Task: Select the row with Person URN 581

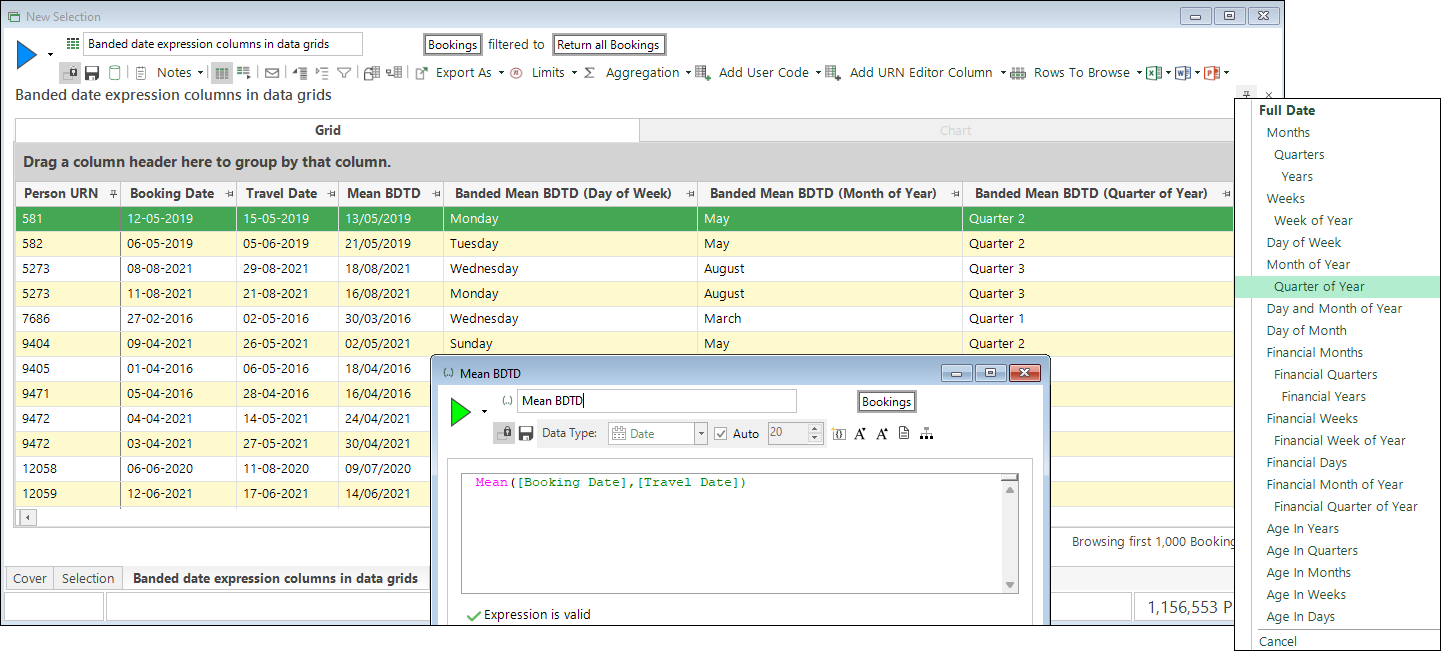Action: 625,218
